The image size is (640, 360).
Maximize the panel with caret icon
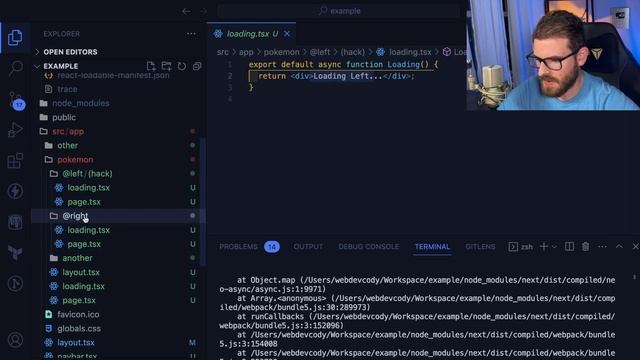click(x=619, y=247)
